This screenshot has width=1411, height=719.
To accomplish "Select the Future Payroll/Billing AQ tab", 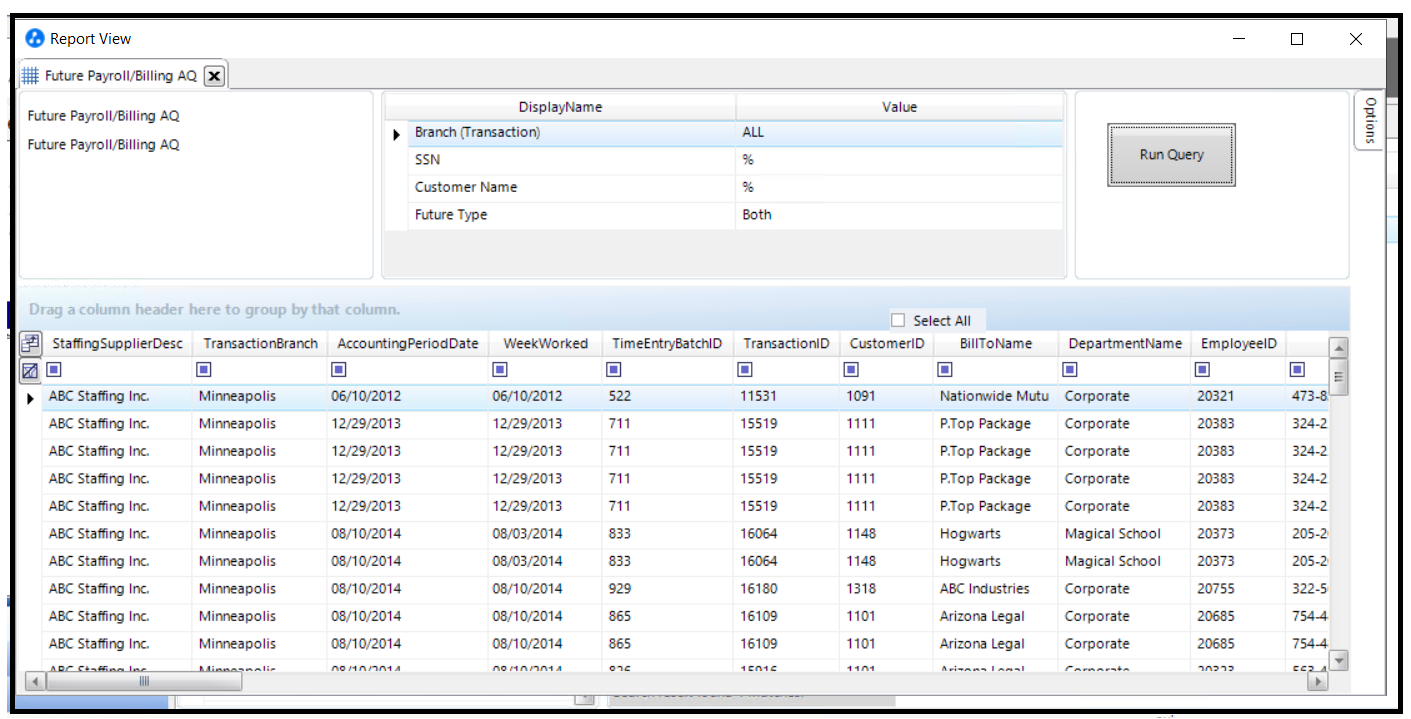I will pos(121,76).
